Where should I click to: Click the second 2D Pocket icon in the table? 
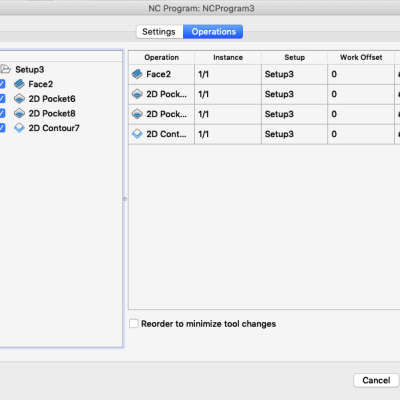point(137,114)
